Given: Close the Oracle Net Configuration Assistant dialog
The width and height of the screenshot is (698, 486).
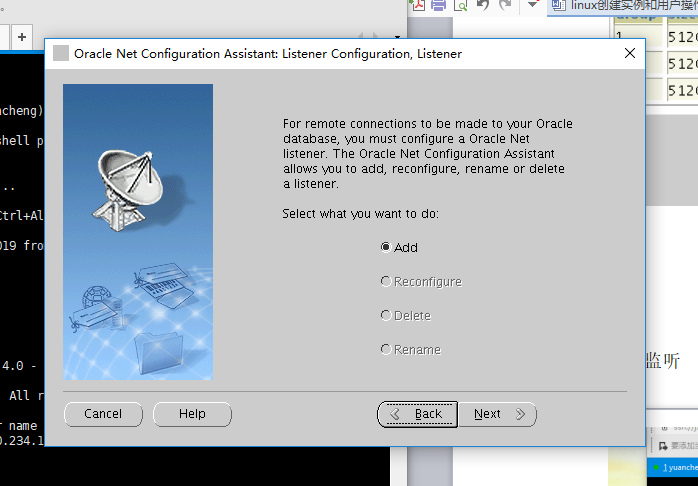Looking at the screenshot, I should (x=630, y=53).
